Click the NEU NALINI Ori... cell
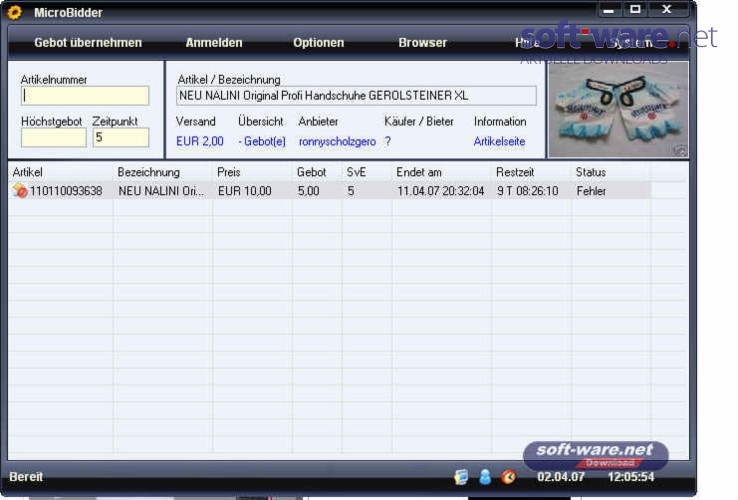 (161, 191)
